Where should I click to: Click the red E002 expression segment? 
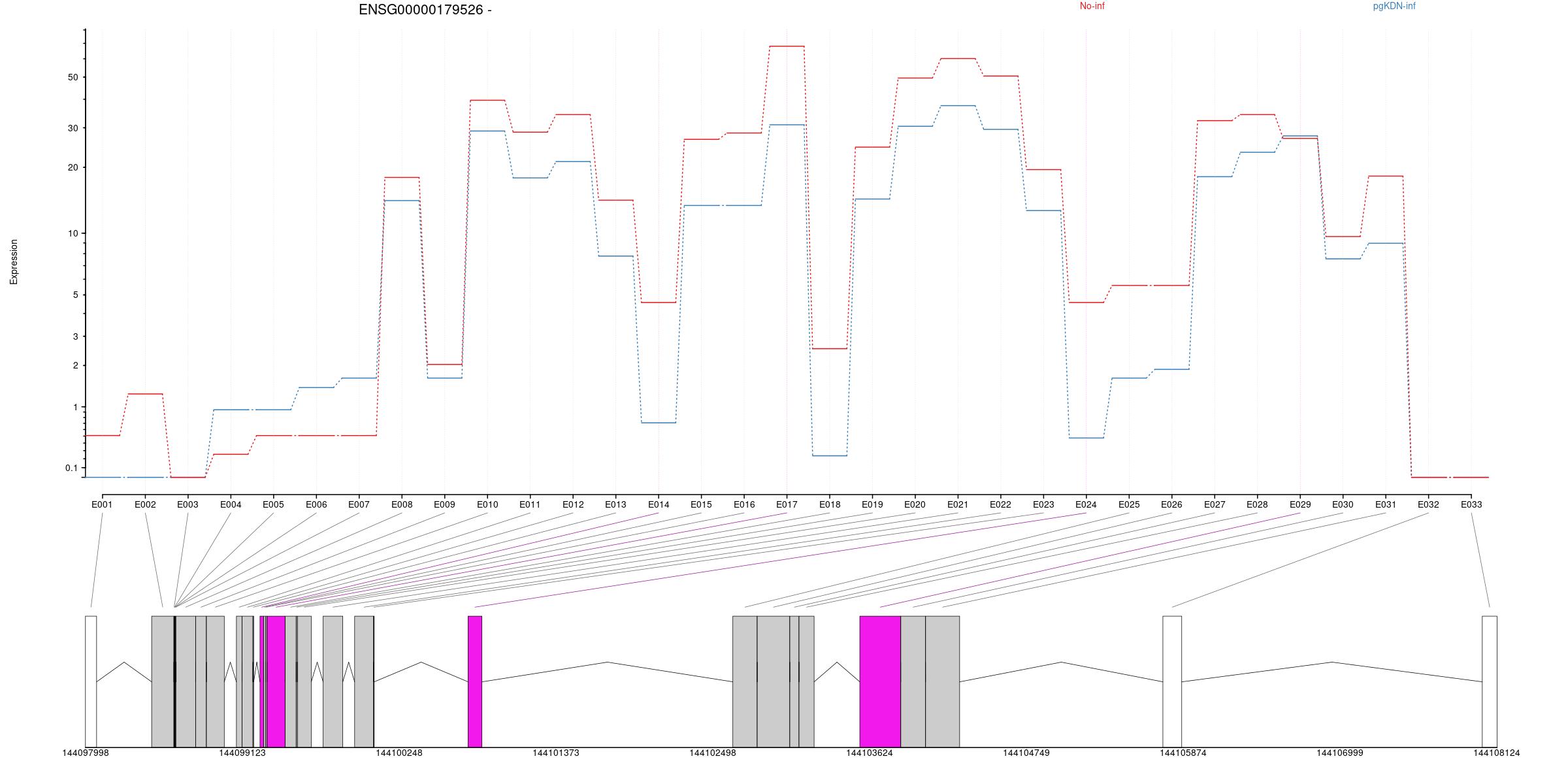point(145,394)
